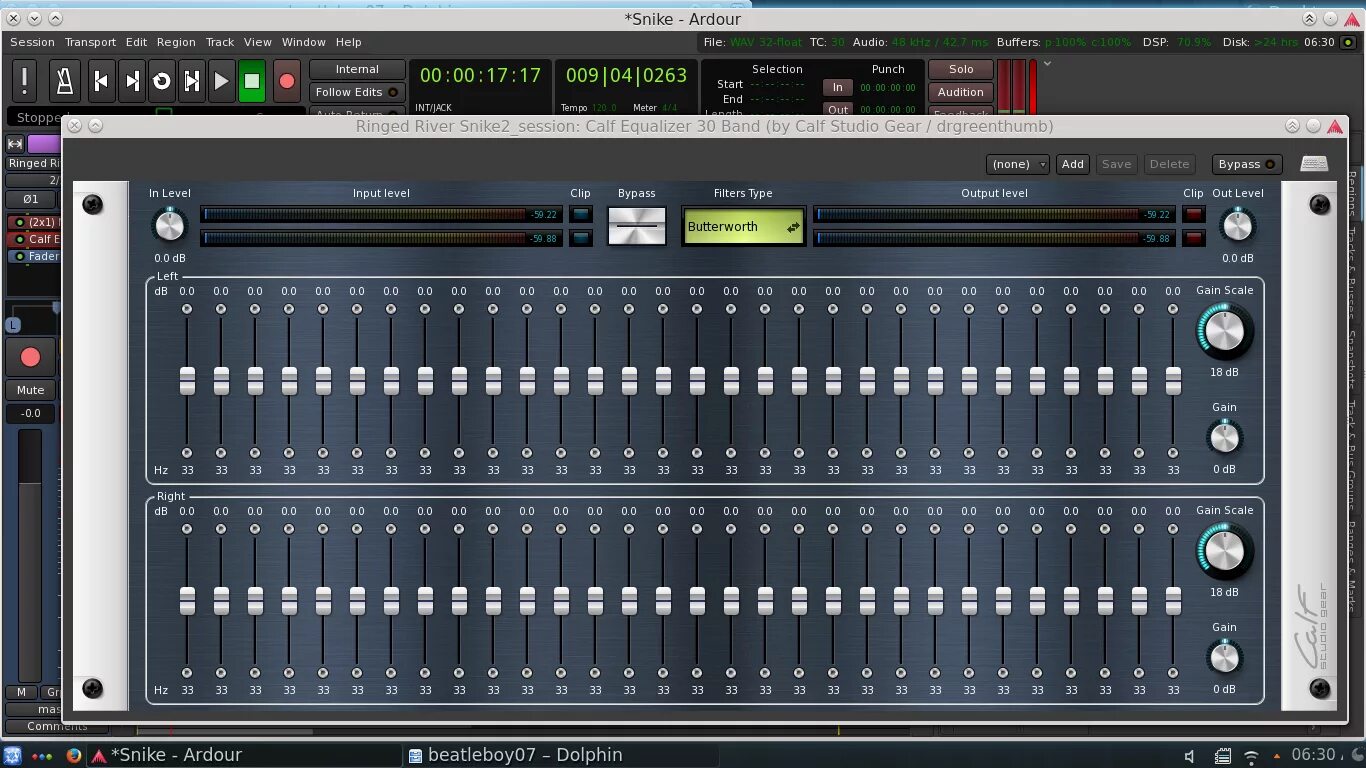The image size is (1366, 768).
Task: Open the KDE application launcher icon
Action: 13,756
